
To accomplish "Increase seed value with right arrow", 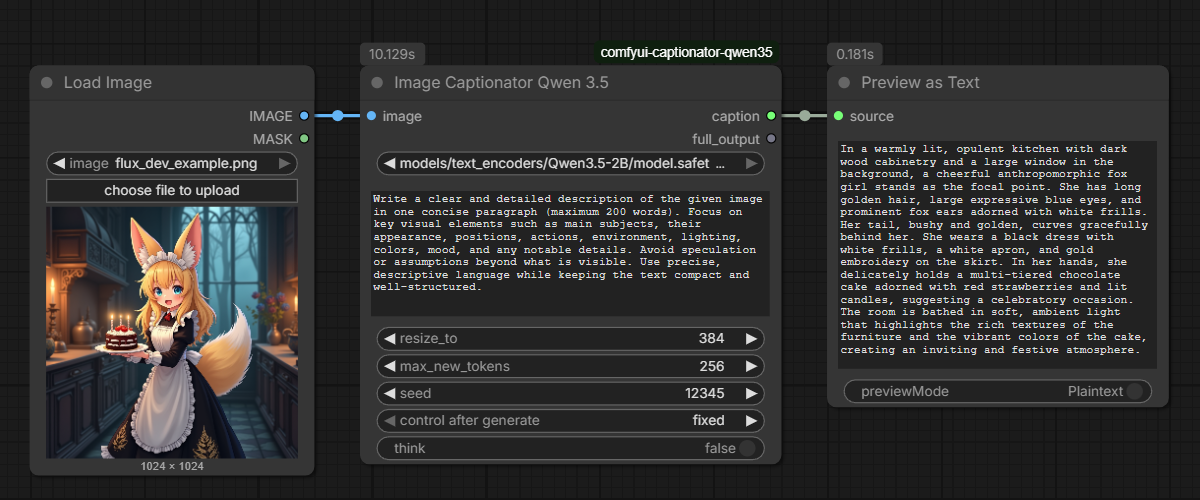I will 752,393.
